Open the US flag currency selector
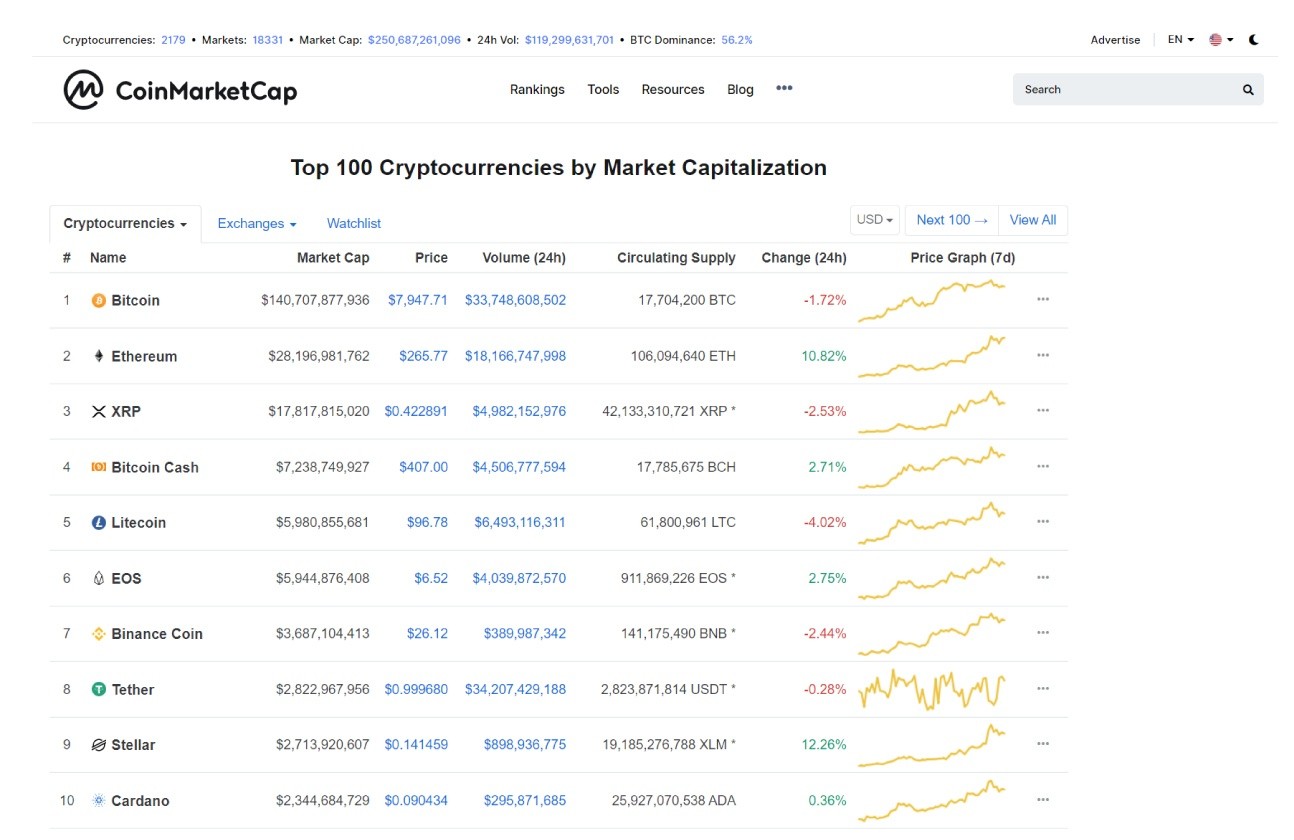The height and width of the screenshot is (840, 1294). tap(1221, 40)
